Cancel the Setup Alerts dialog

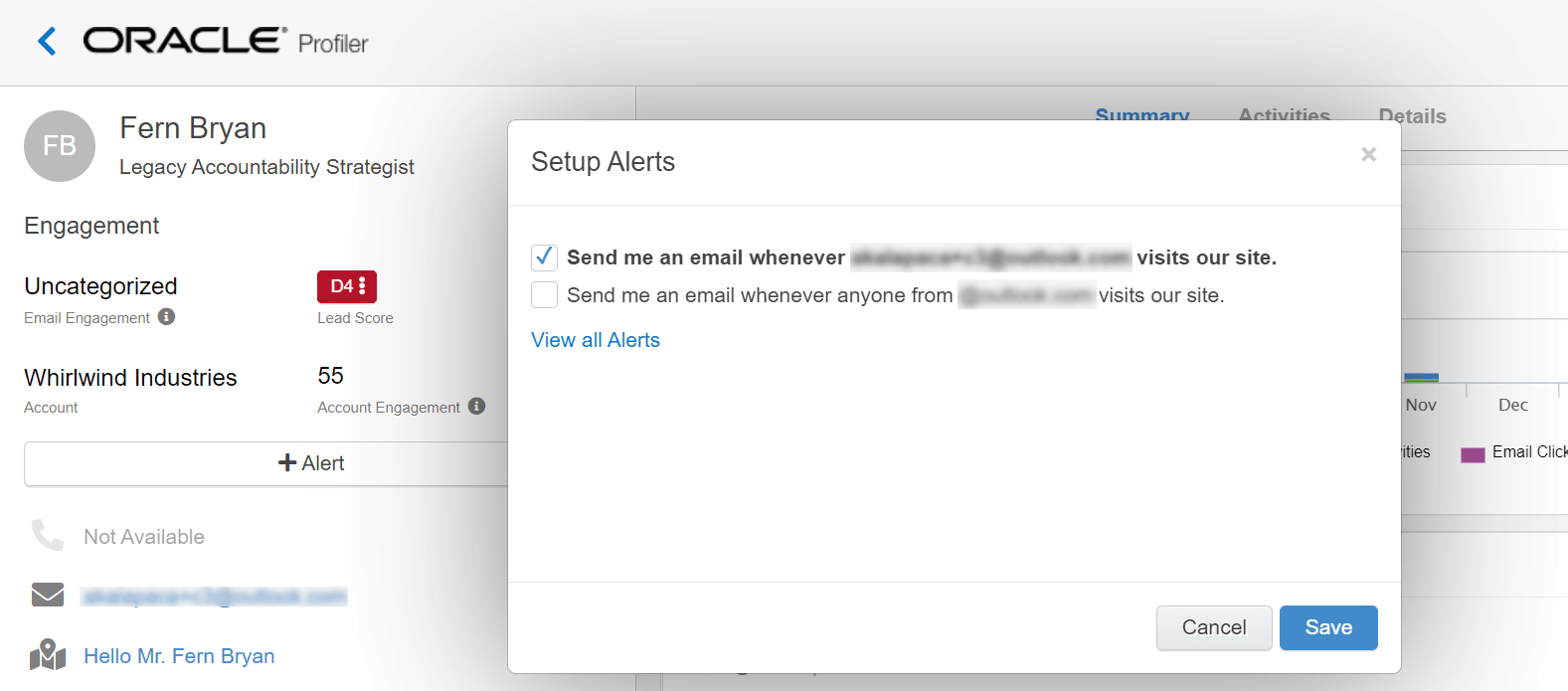1214,627
